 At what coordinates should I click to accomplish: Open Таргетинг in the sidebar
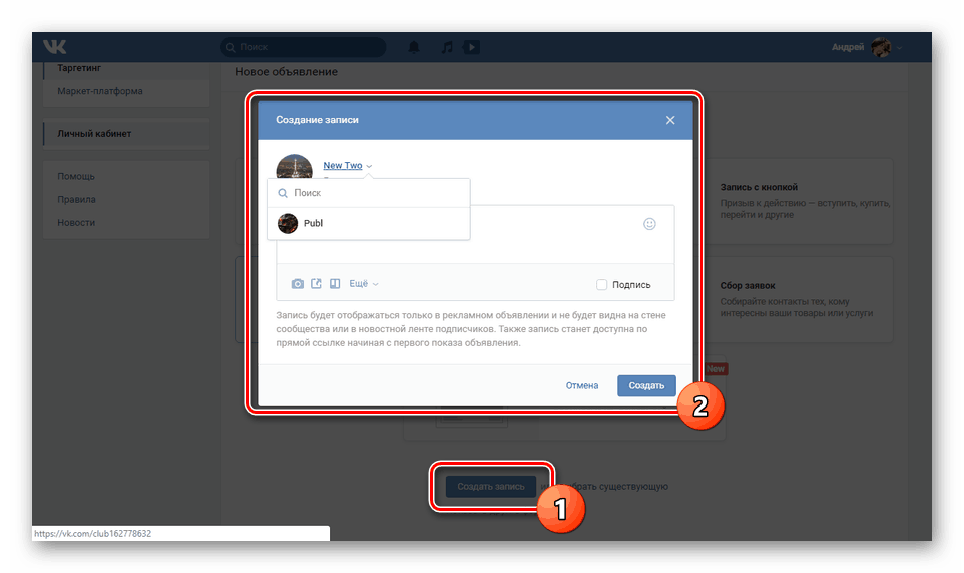tap(79, 68)
